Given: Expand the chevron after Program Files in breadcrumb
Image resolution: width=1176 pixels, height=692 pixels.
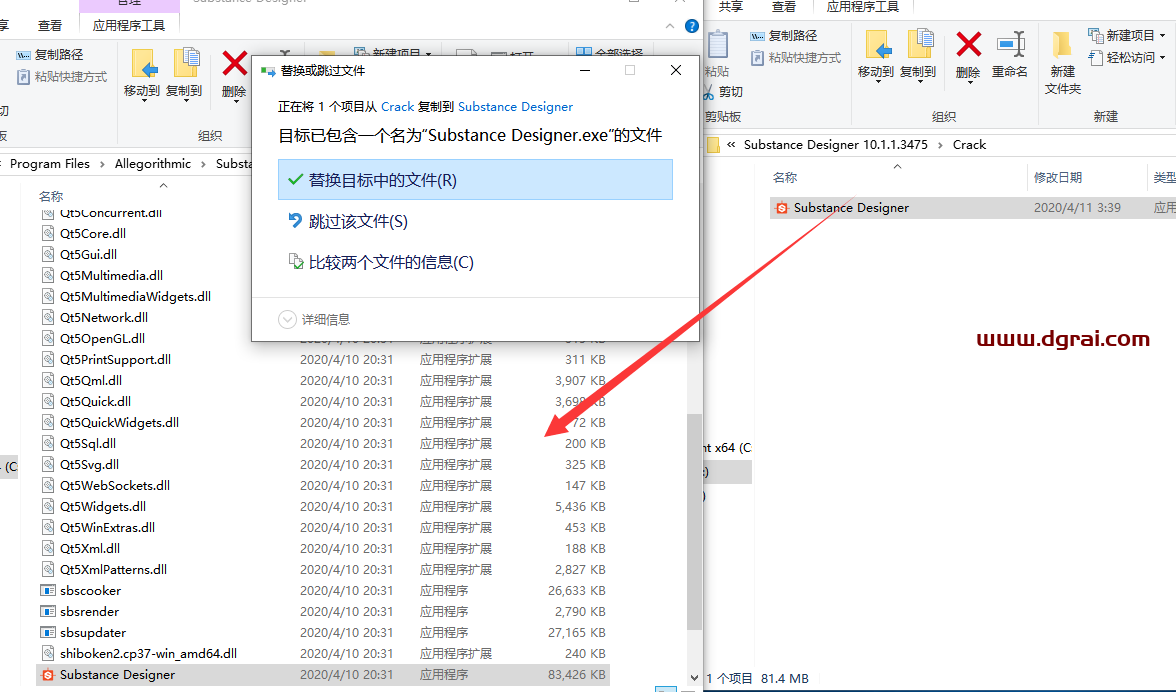Looking at the screenshot, I should point(102,164).
